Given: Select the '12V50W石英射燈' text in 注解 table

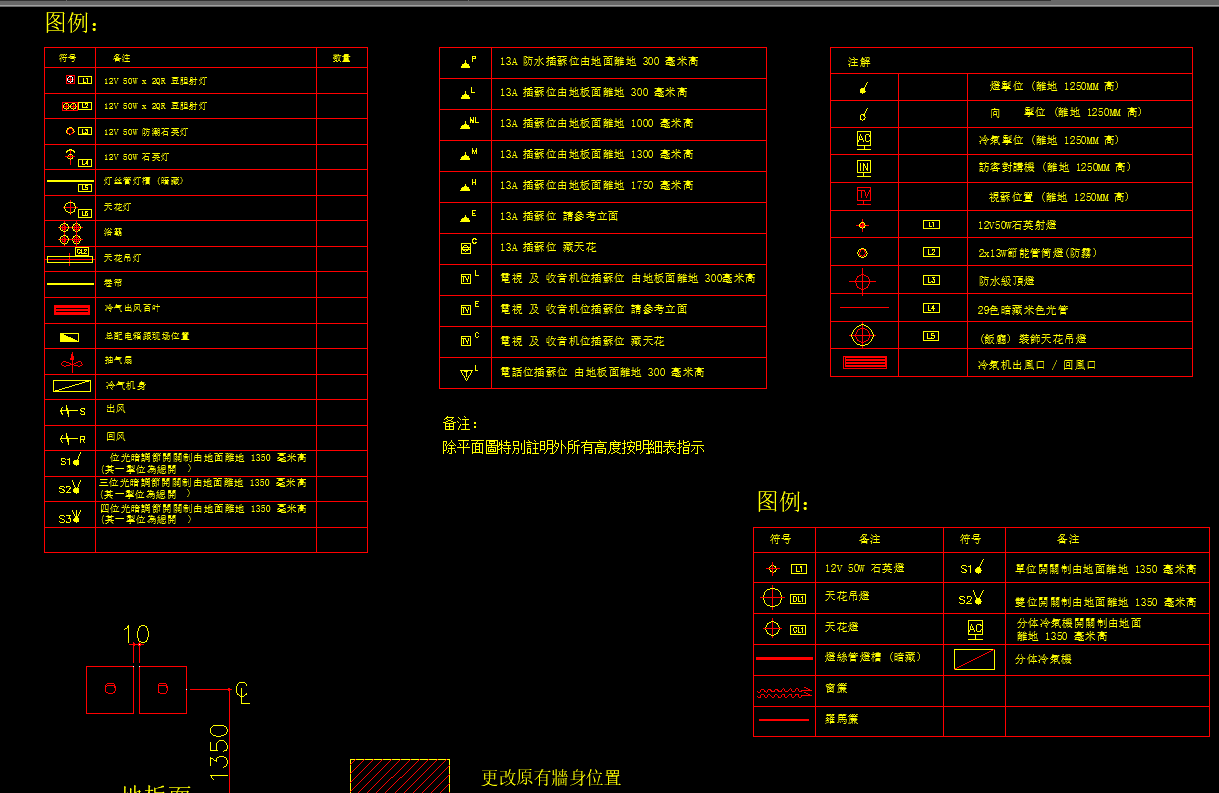Looking at the screenshot, I should (x=1018, y=226).
